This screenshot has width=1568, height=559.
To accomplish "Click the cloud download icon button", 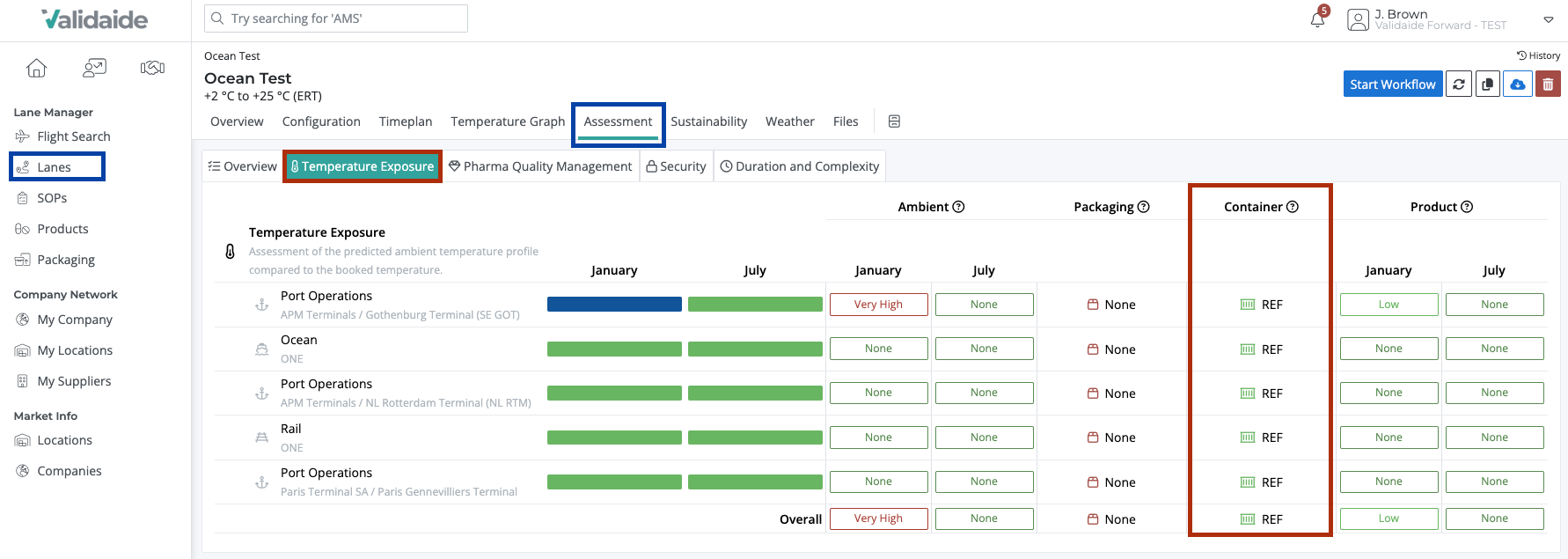I will point(1518,85).
